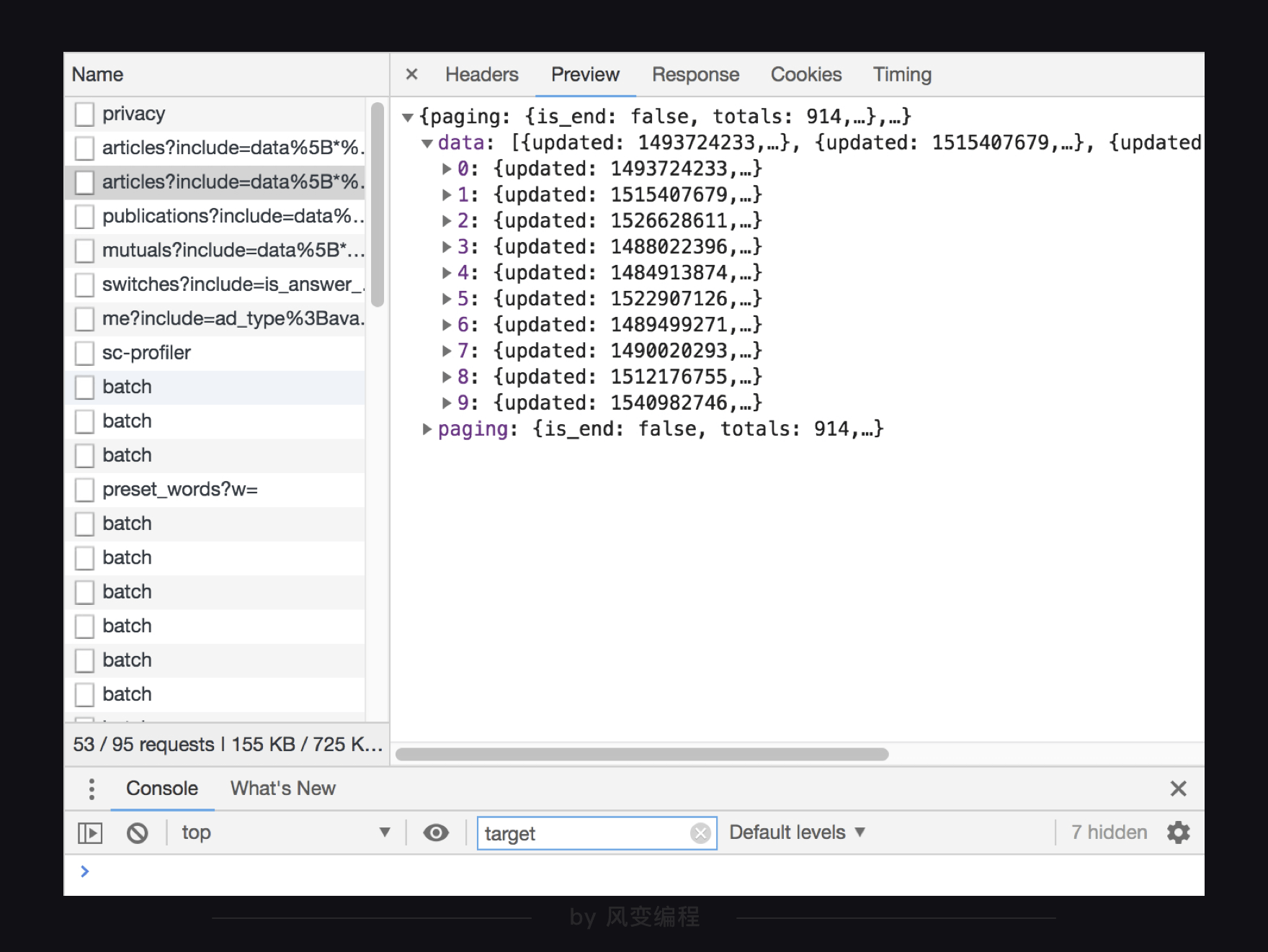1268x952 pixels.
Task: Expand data item 6
Action: click(447, 325)
